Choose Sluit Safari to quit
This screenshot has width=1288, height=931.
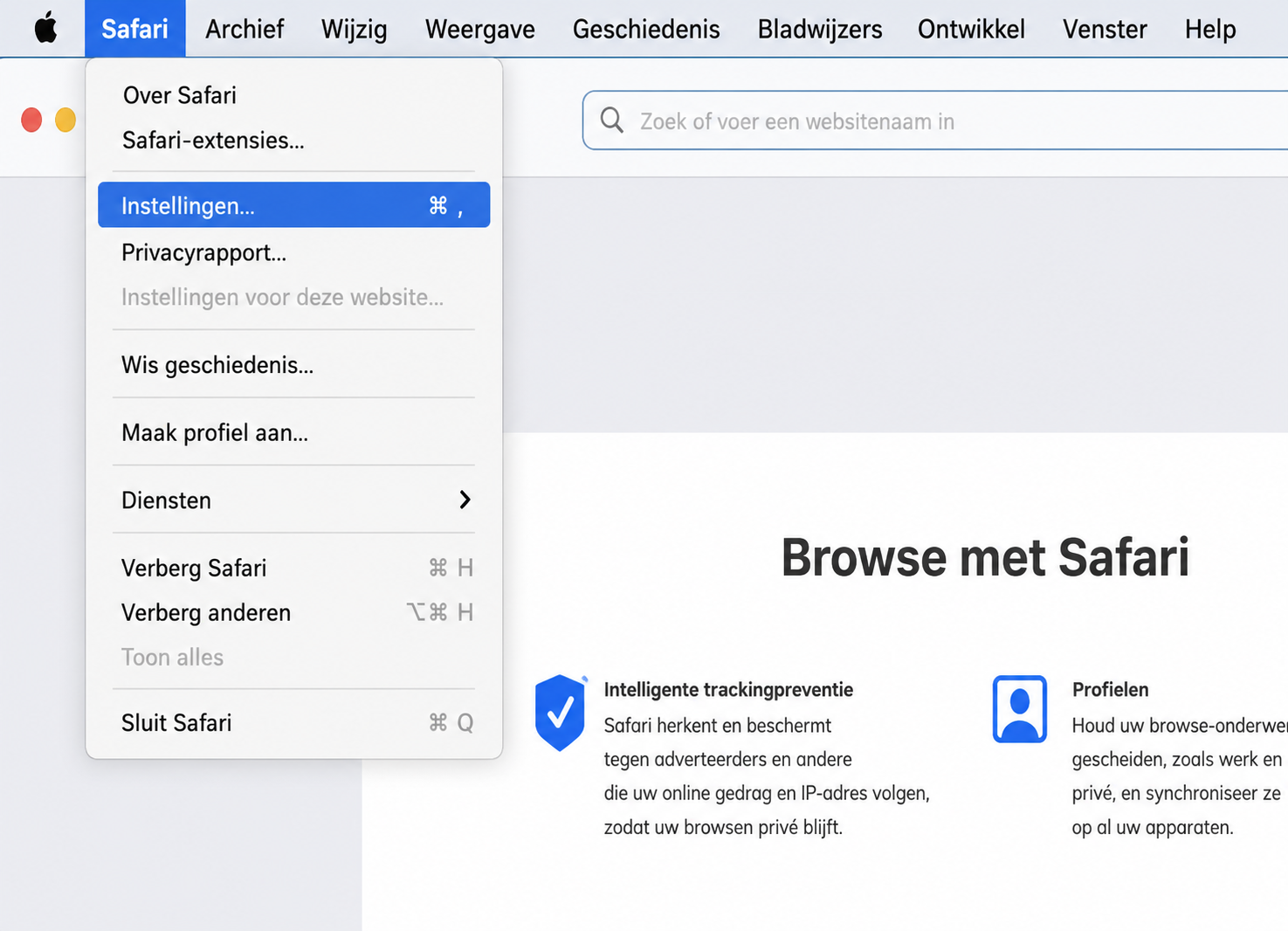tap(293, 722)
